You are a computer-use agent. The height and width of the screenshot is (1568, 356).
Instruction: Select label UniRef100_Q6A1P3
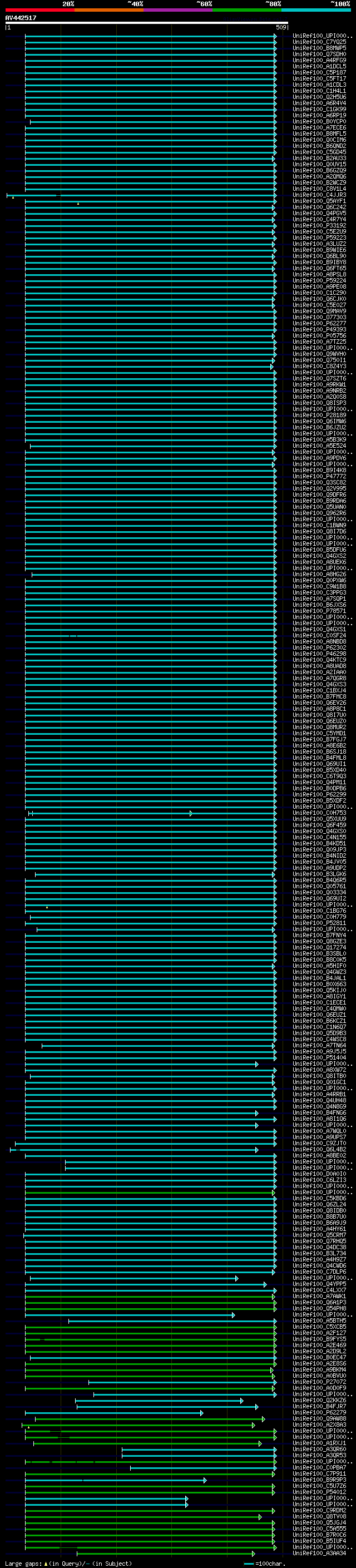tap(319, 1302)
